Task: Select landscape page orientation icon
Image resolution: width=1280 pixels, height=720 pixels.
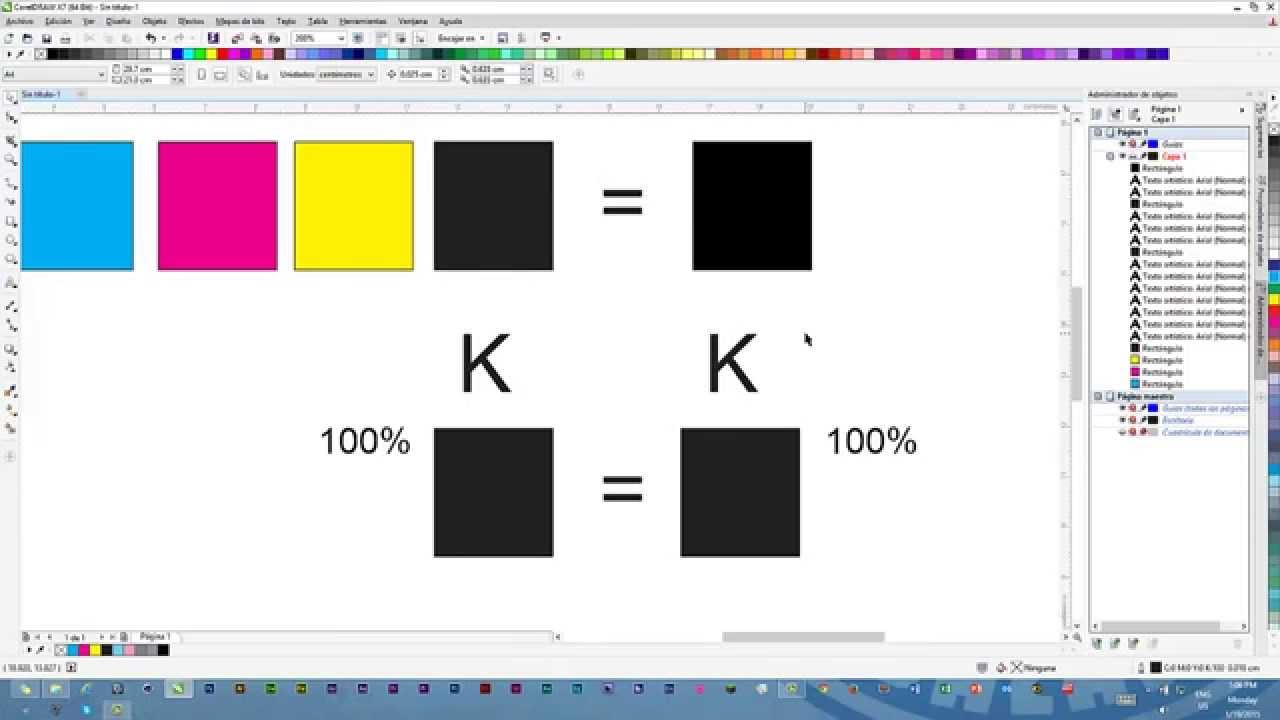Action: pyautogui.click(x=219, y=74)
